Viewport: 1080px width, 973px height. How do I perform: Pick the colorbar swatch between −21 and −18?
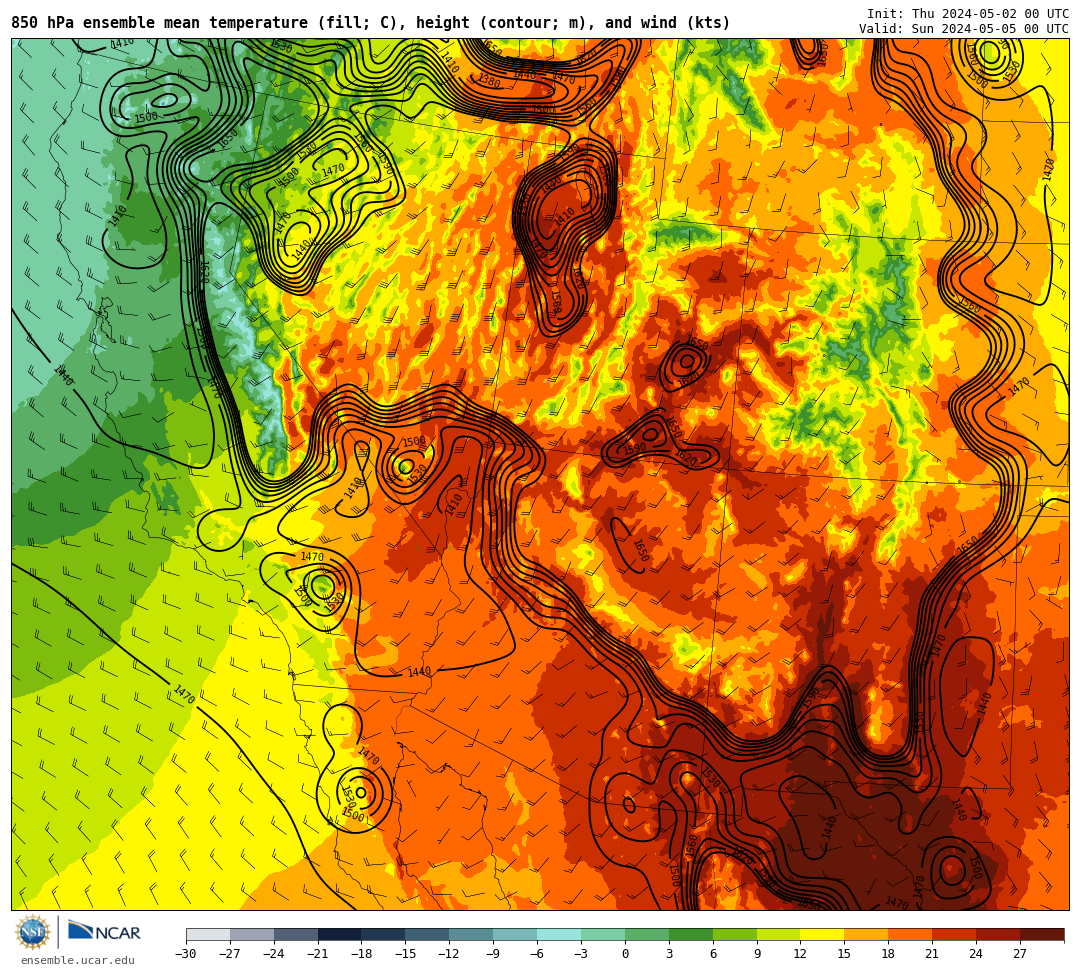pos(340,934)
